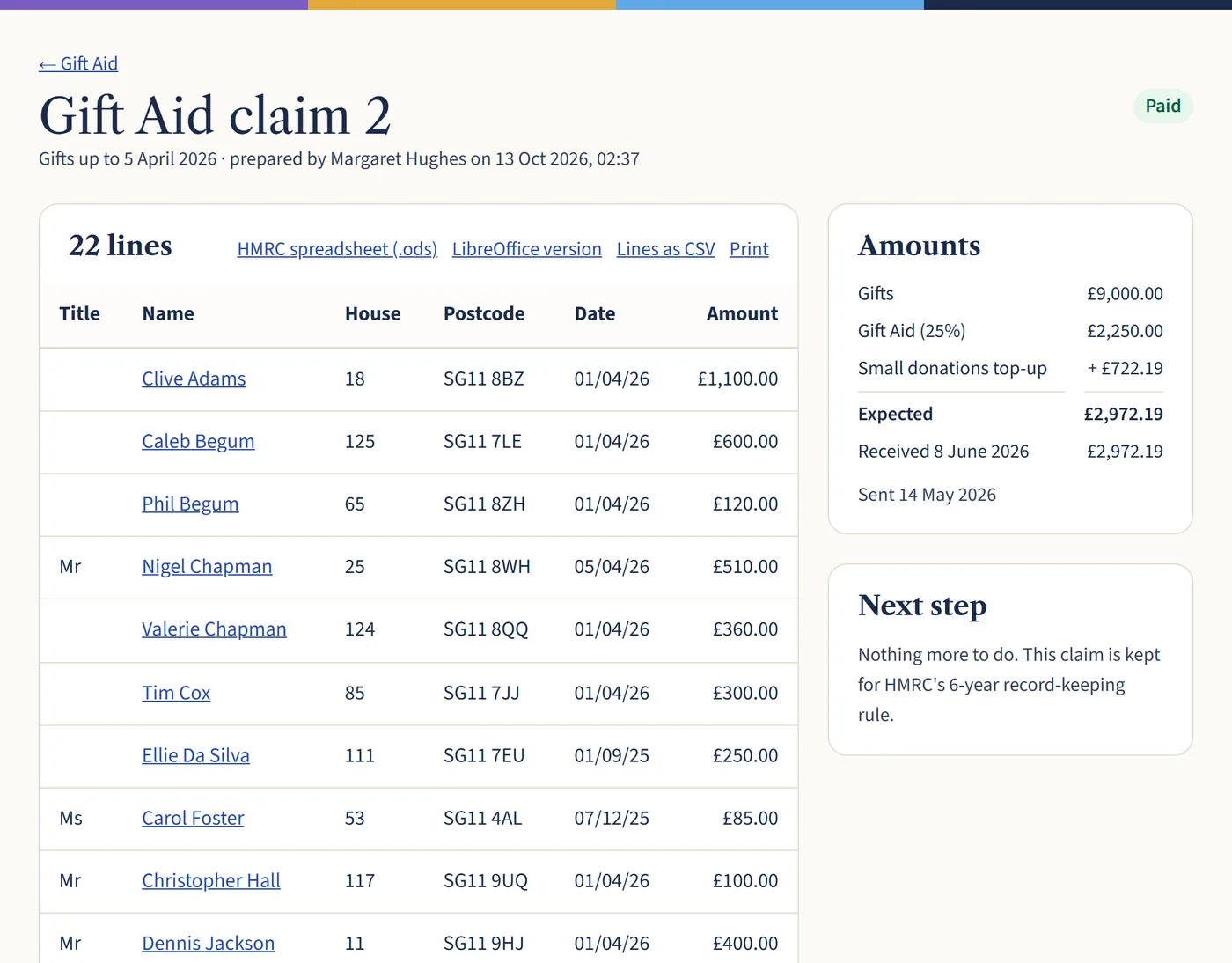Click the Ms title in Carol Foster row

click(70, 818)
